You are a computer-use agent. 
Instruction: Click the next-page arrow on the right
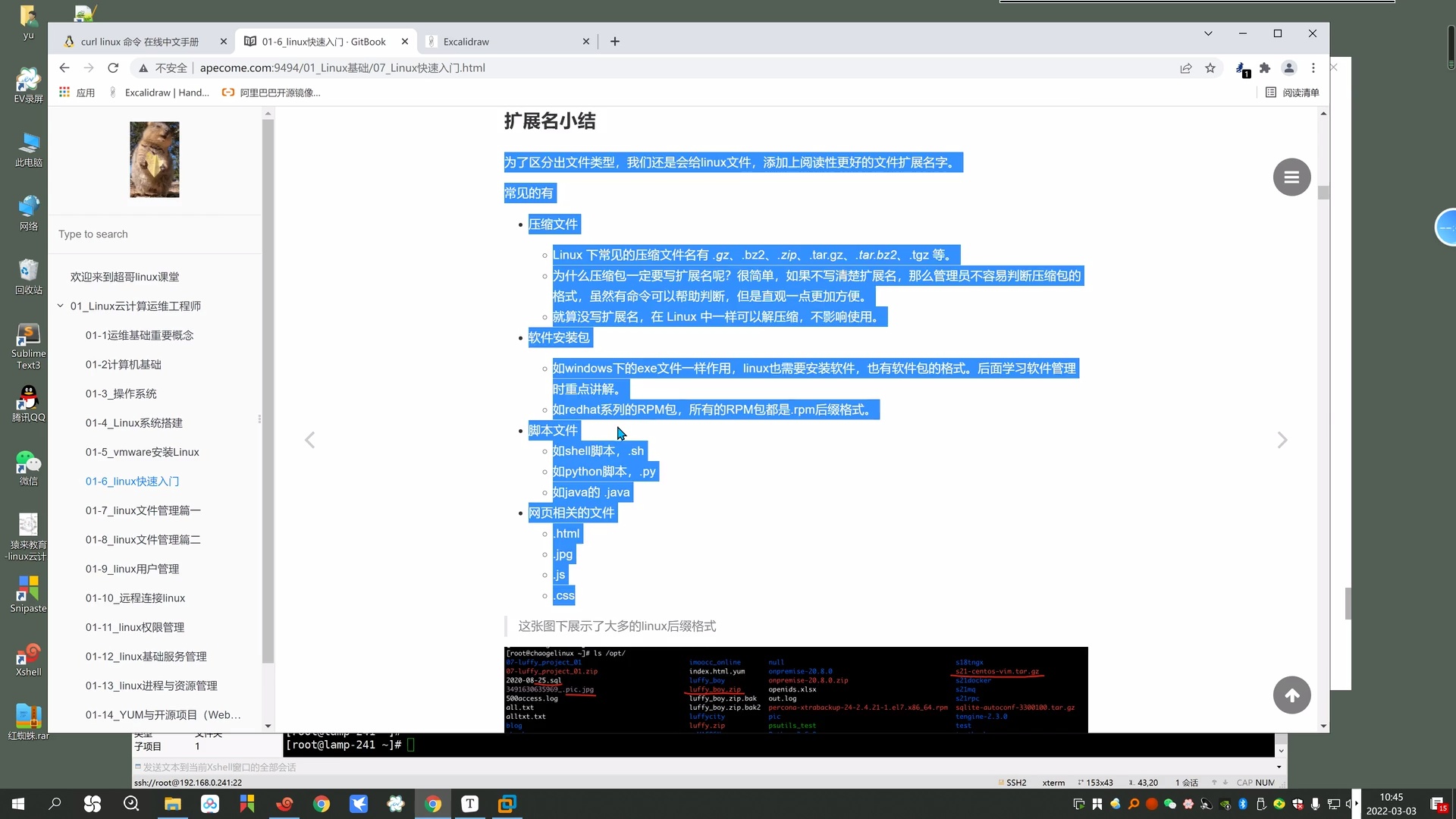pos(1282,439)
